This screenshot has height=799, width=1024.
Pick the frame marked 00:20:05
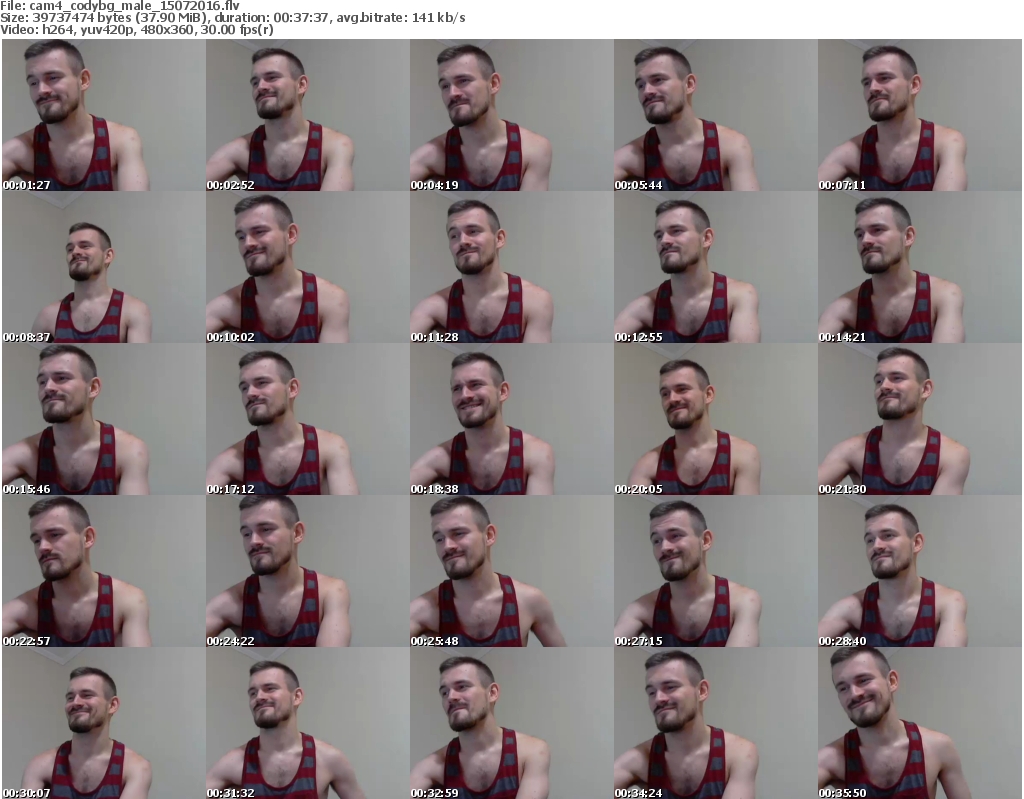(x=716, y=419)
